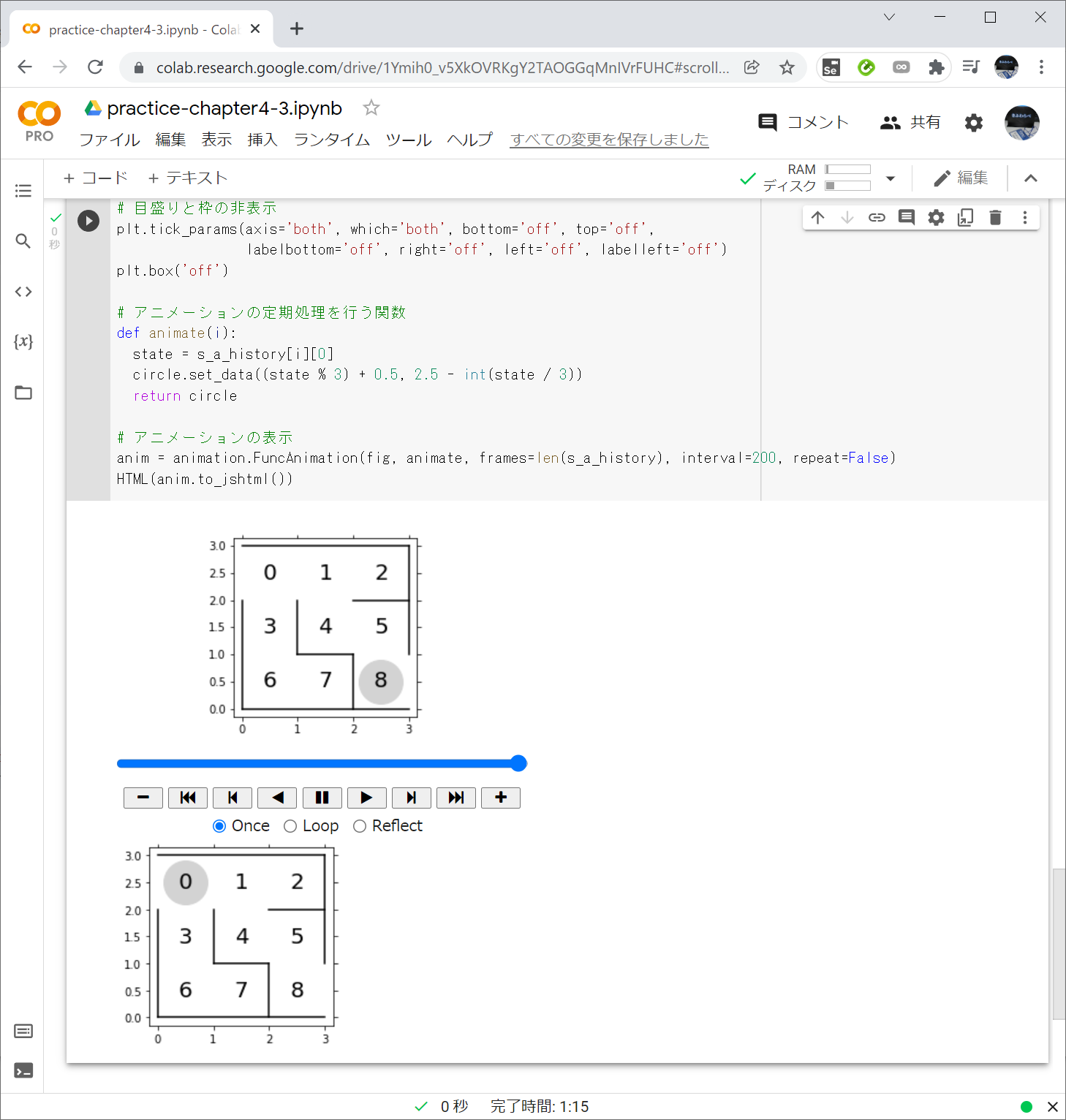This screenshot has height=1120, width=1066.
Task: Open the 編集 menu in menu bar
Action: coord(171,140)
